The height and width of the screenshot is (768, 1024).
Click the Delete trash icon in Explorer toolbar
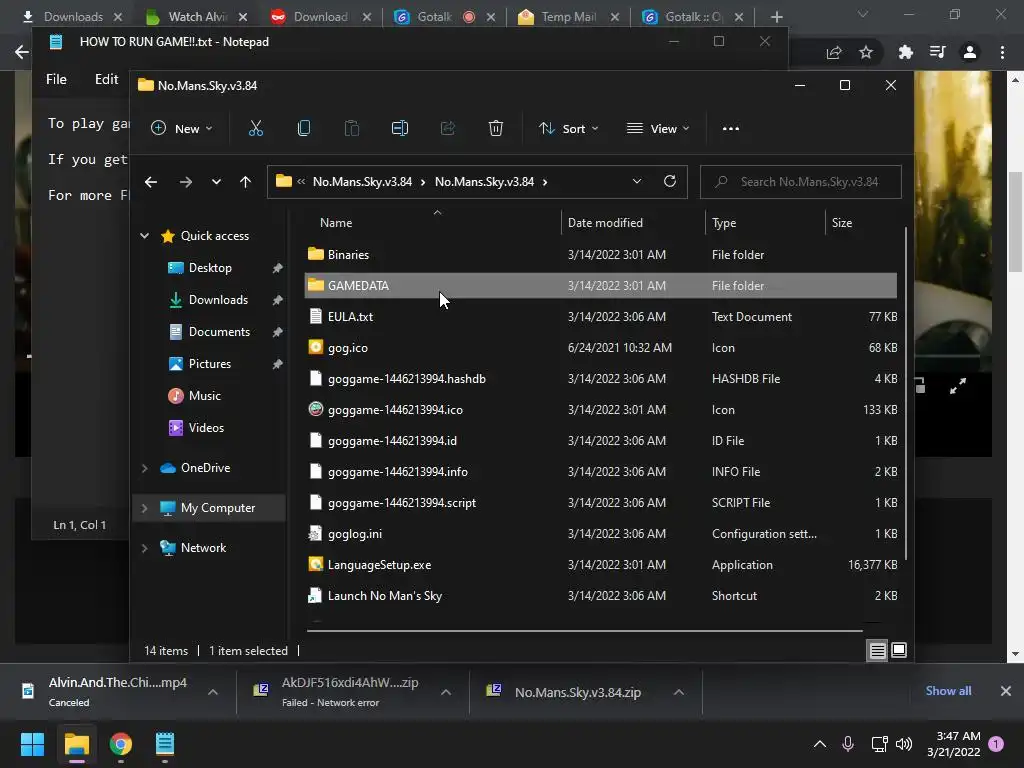496,129
